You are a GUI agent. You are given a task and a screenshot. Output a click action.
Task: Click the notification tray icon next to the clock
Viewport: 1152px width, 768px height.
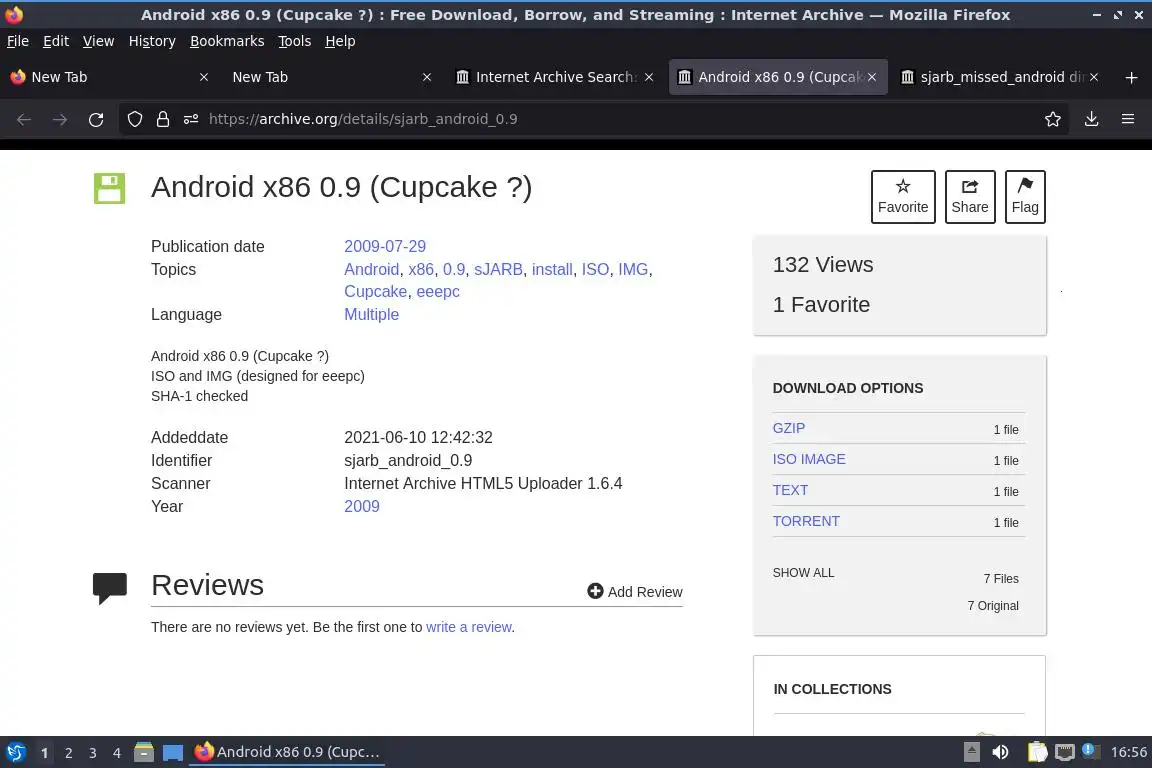pos(1091,751)
